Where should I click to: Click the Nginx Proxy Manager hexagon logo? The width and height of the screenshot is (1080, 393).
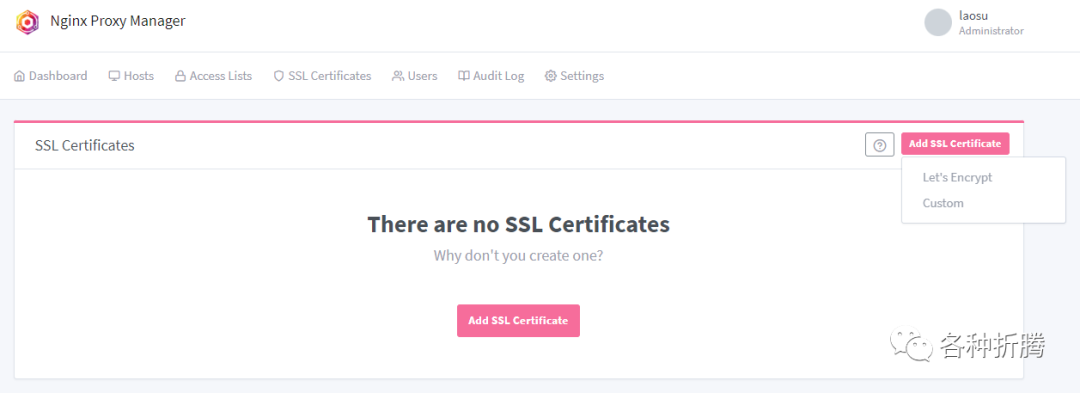click(x=28, y=22)
